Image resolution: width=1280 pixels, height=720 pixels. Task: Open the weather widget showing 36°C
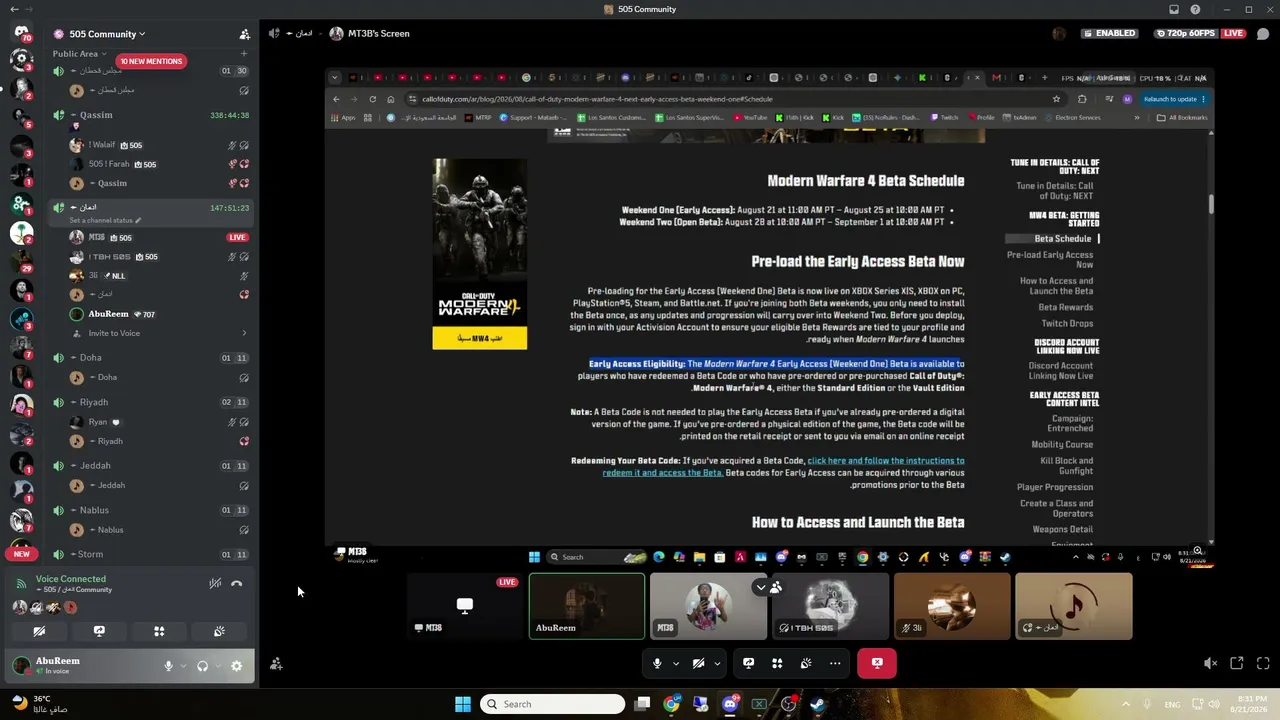[x=39, y=704]
